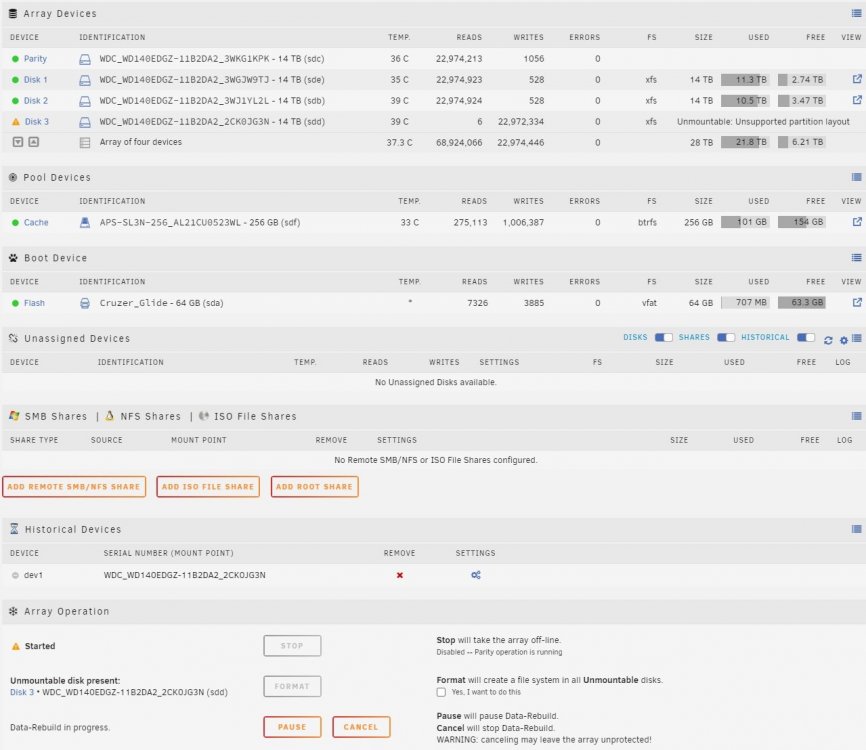This screenshot has height=750, width=866.
Task: Click Disk 2 free space bar 3.47 TB
Action: click(801, 101)
